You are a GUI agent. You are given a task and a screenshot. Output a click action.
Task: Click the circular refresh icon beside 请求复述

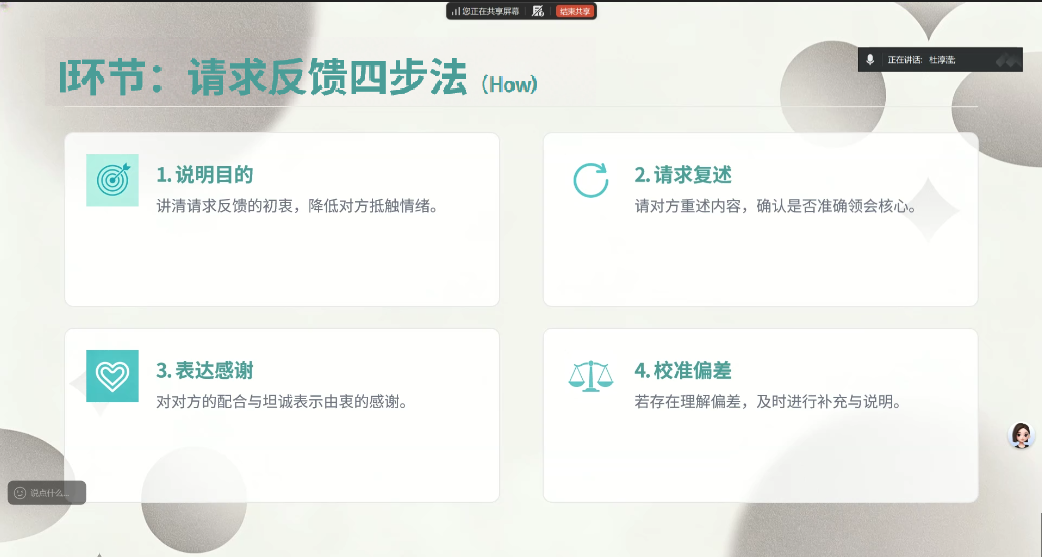pos(590,180)
